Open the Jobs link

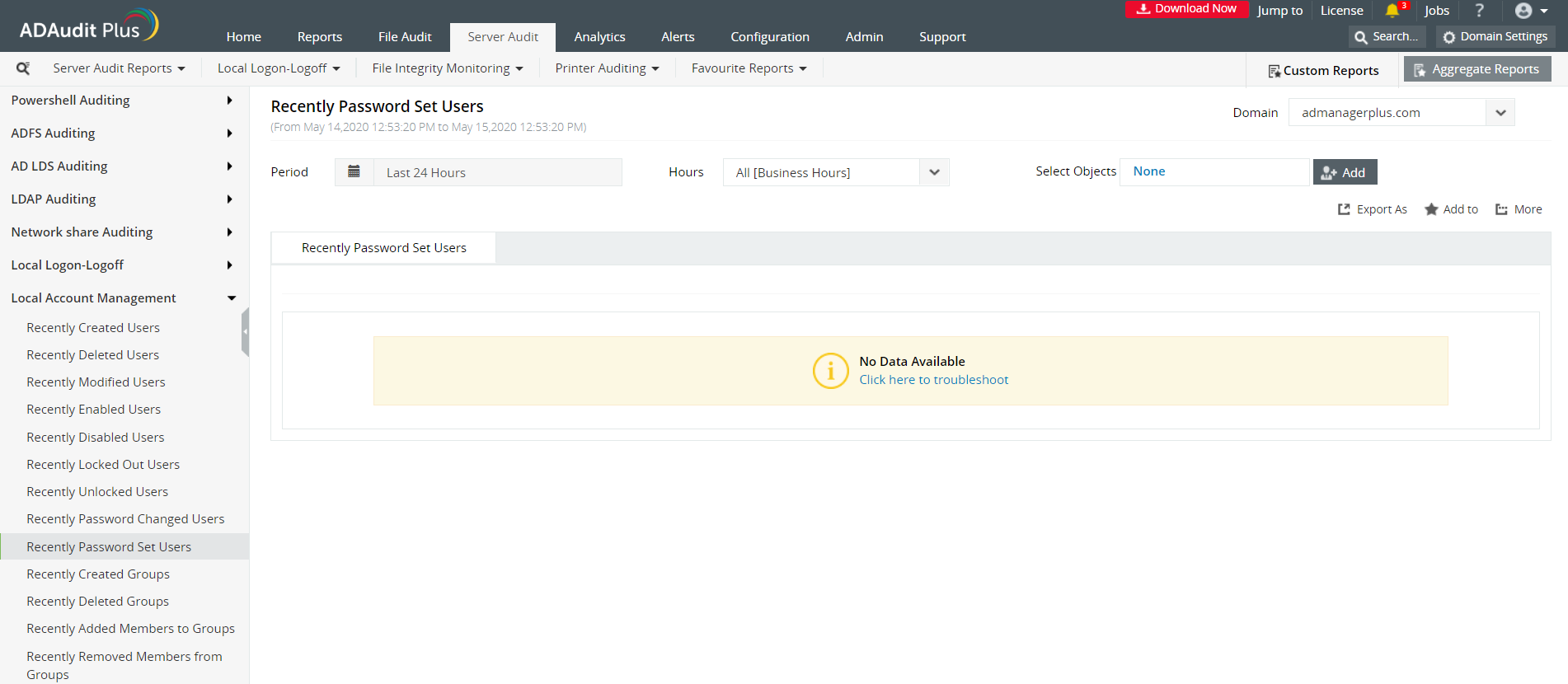click(x=1437, y=11)
